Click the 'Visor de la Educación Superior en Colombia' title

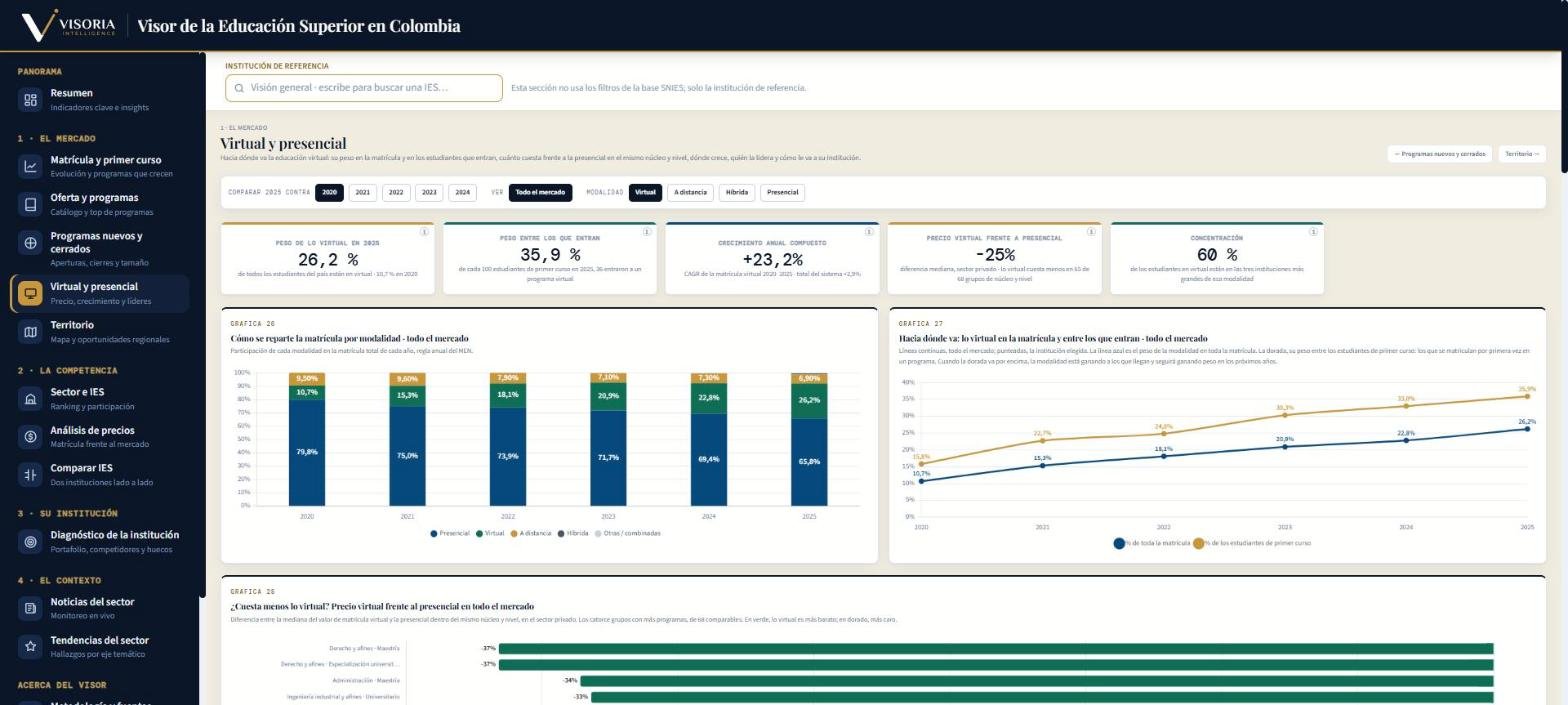click(299, 26)
